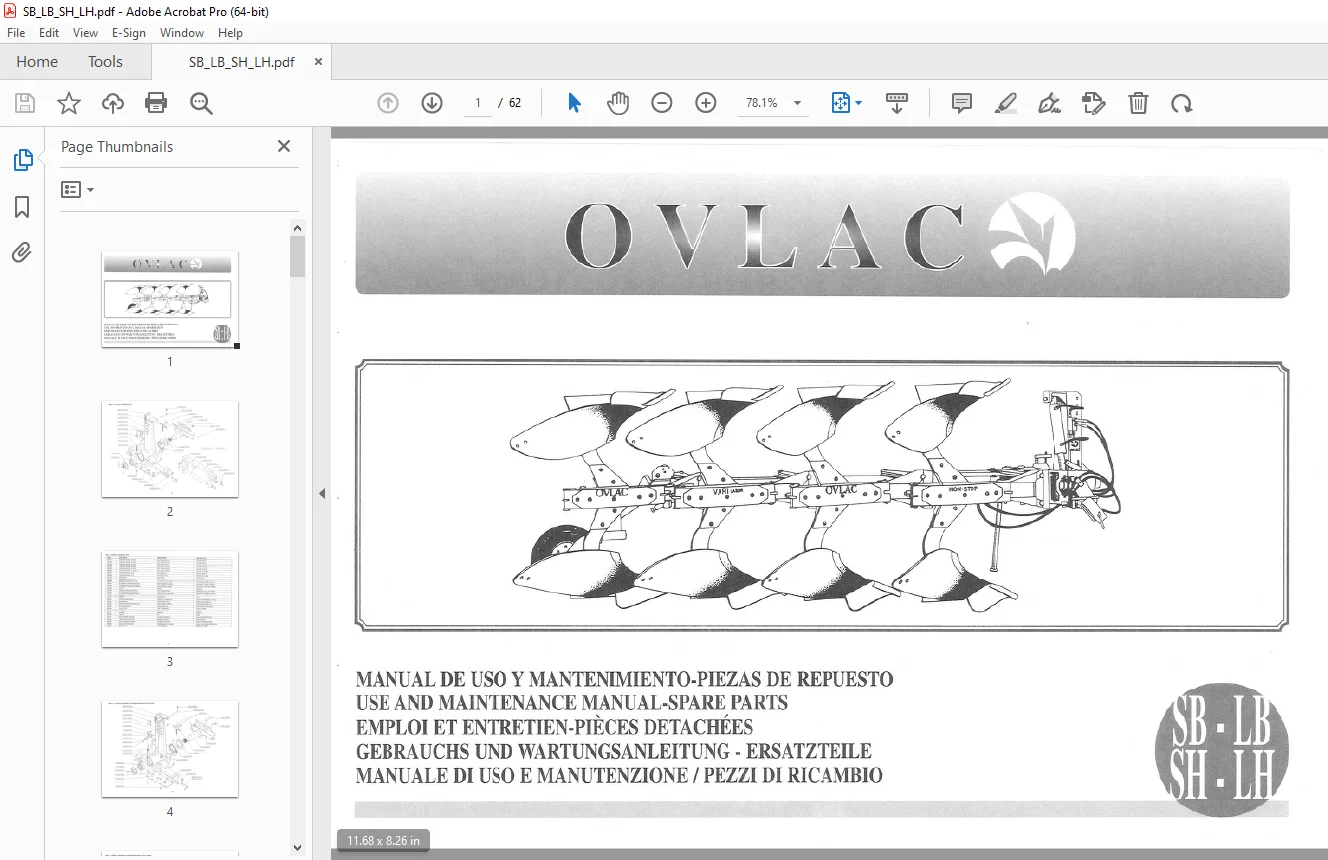Delete with the trash can icon
This screenshot has width=1328, height=860.
(x=1138, y=103)
